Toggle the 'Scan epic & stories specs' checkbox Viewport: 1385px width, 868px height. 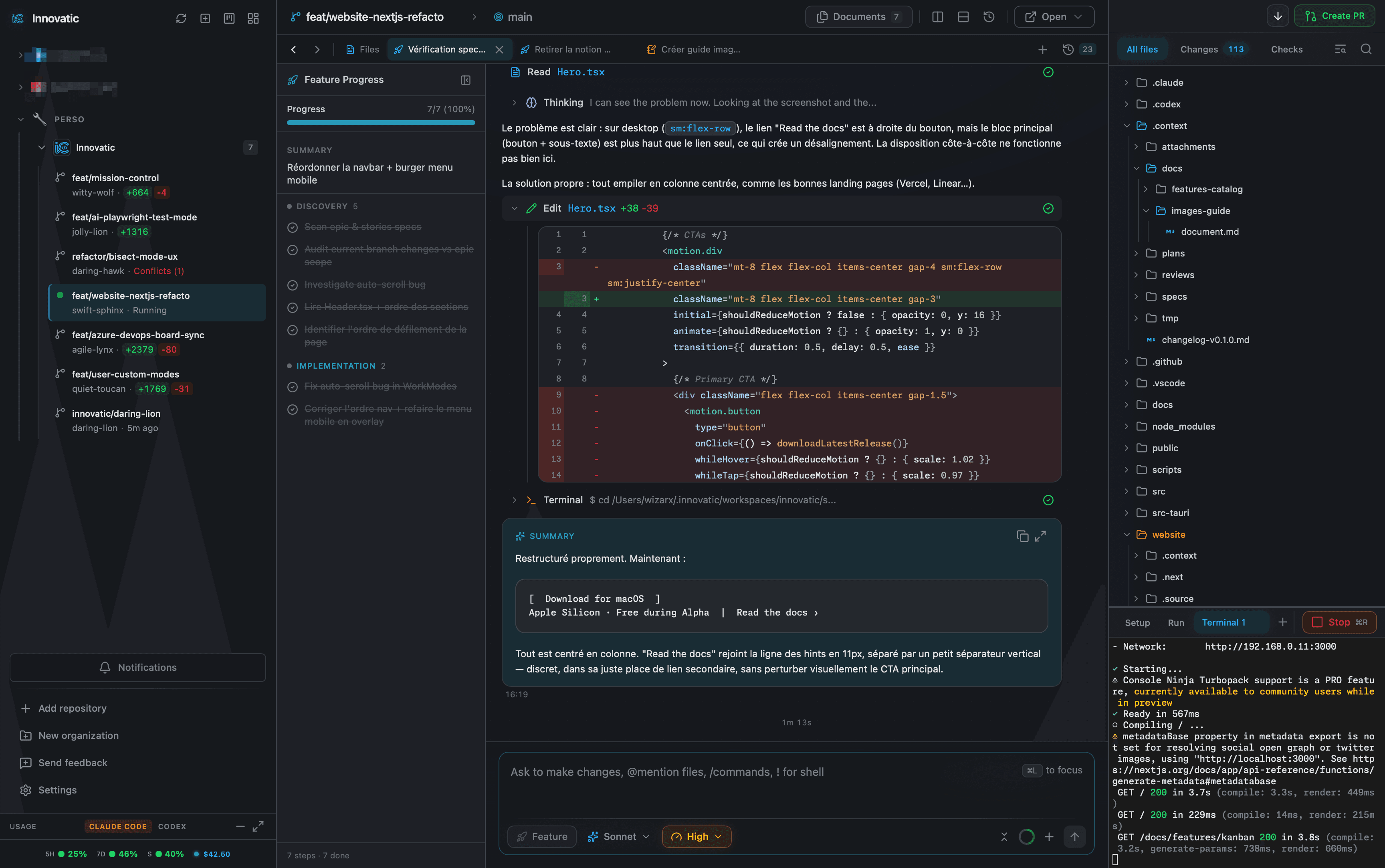pyautogui.click(x=293, y=227)
